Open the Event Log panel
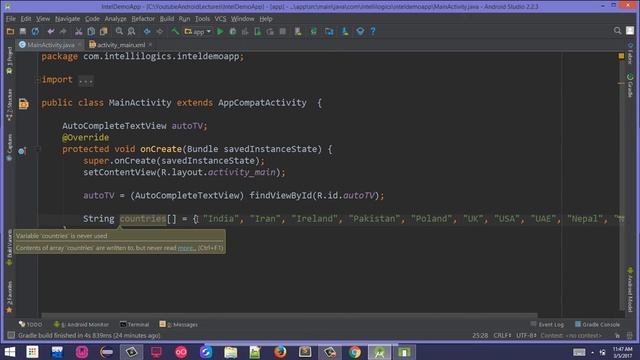This screenshot has height=360, width=640. [x=547, y=324]
